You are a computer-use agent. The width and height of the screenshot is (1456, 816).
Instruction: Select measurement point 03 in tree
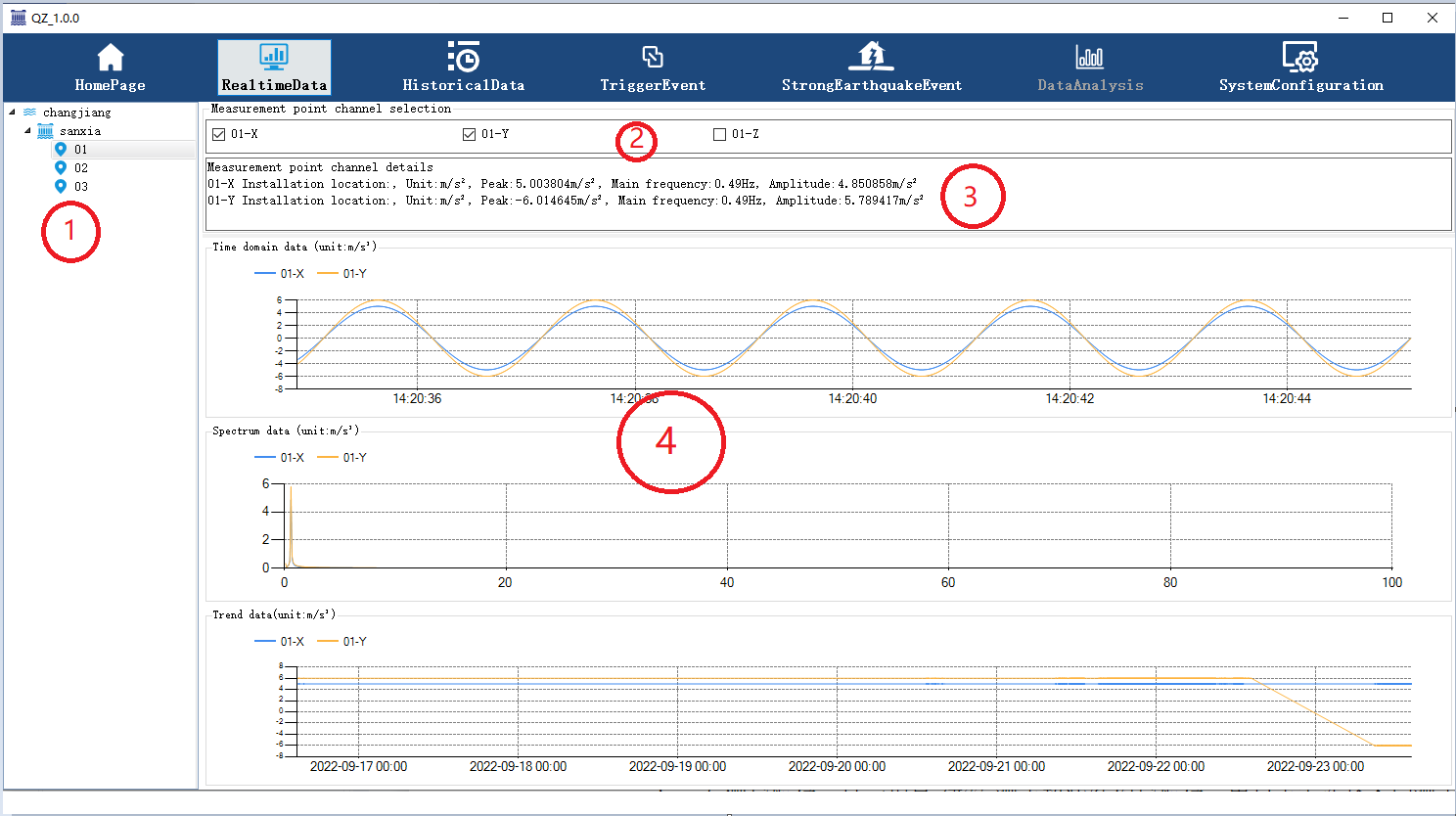pos(81,187)
